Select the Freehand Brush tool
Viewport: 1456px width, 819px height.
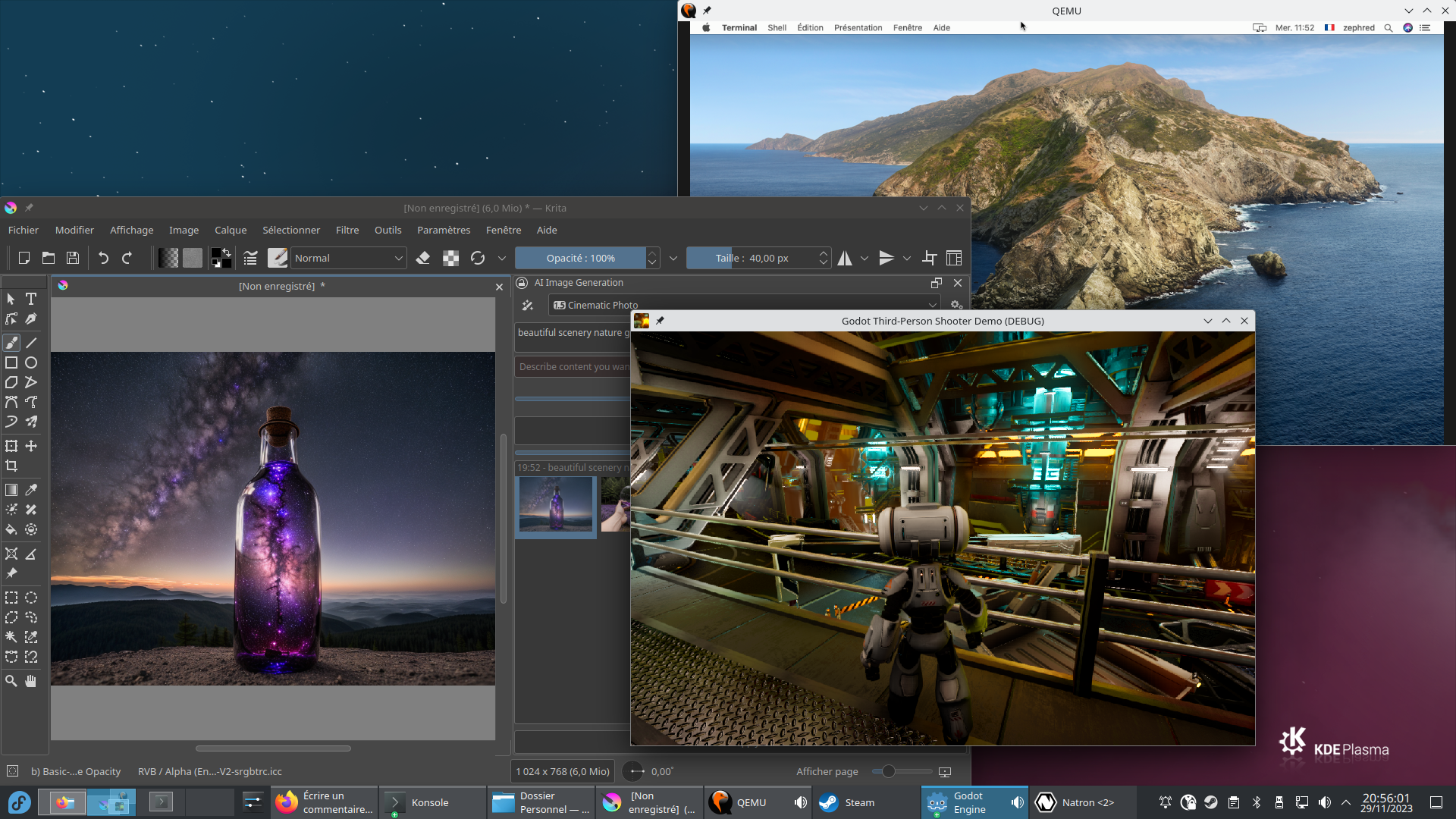click(11, 343)
